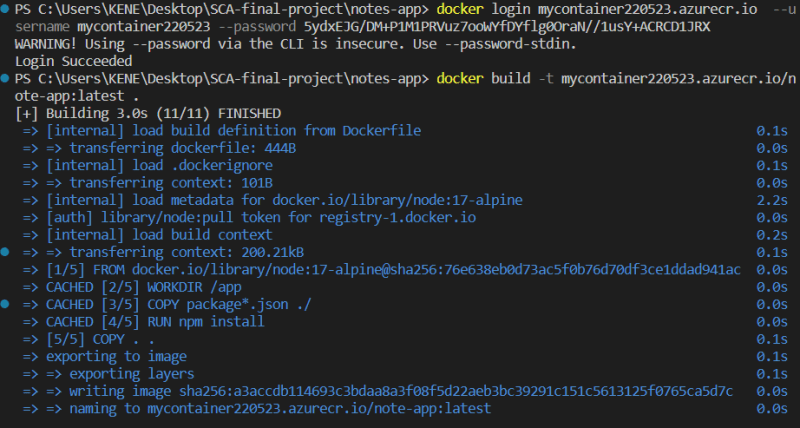Click '[internal] load build context' line
Screen dimensions: 800x428
(148, 235)
